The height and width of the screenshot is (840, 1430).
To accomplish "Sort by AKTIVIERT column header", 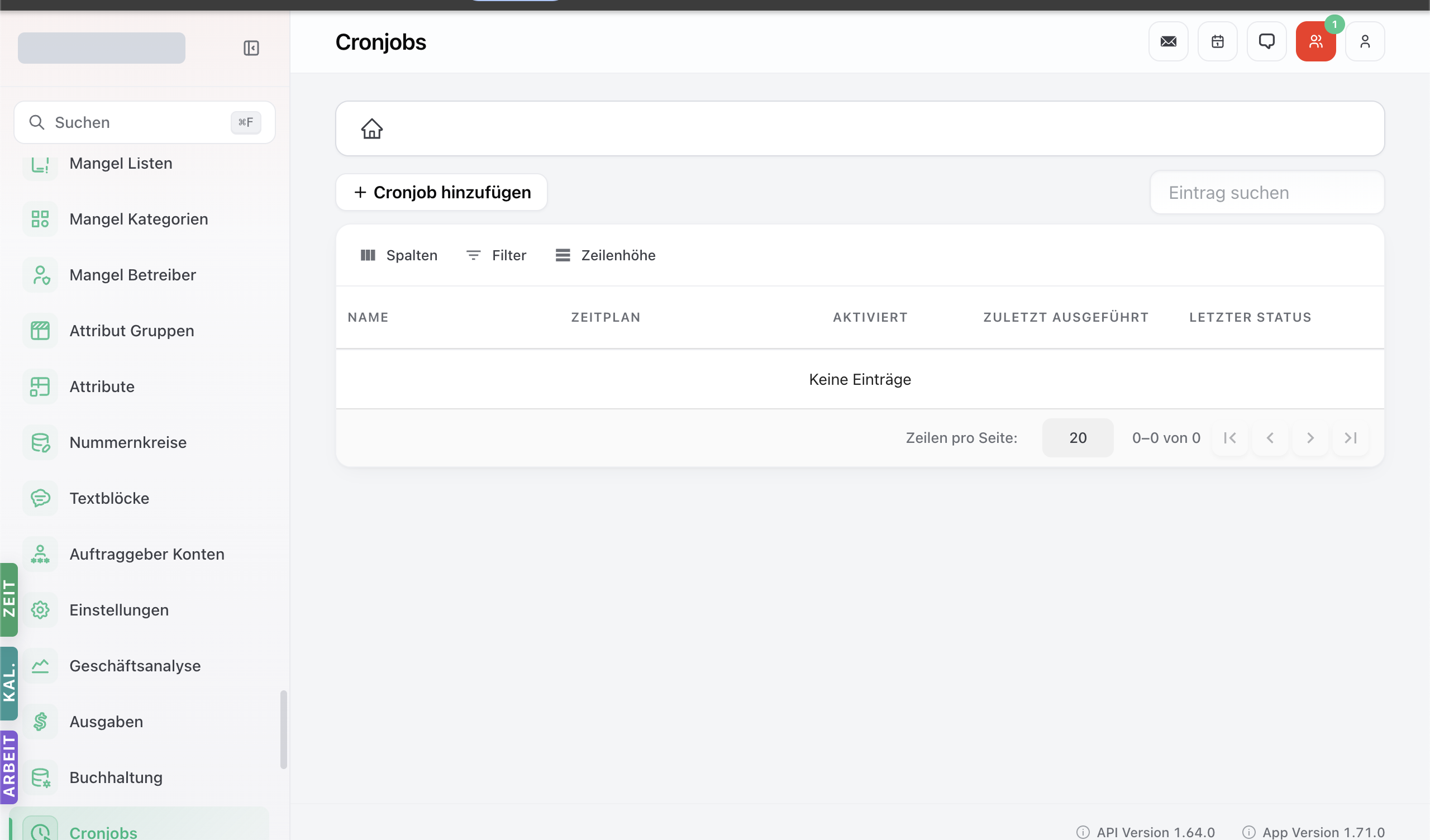I will pos(870,317).
